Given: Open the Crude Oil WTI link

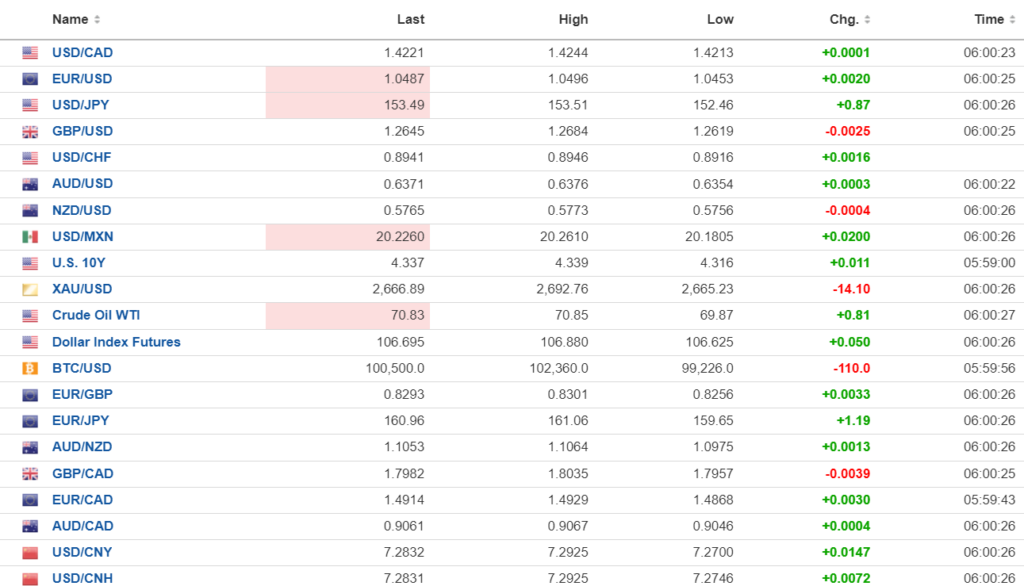Looking at the screenshot, I should [x=96, y=315].
